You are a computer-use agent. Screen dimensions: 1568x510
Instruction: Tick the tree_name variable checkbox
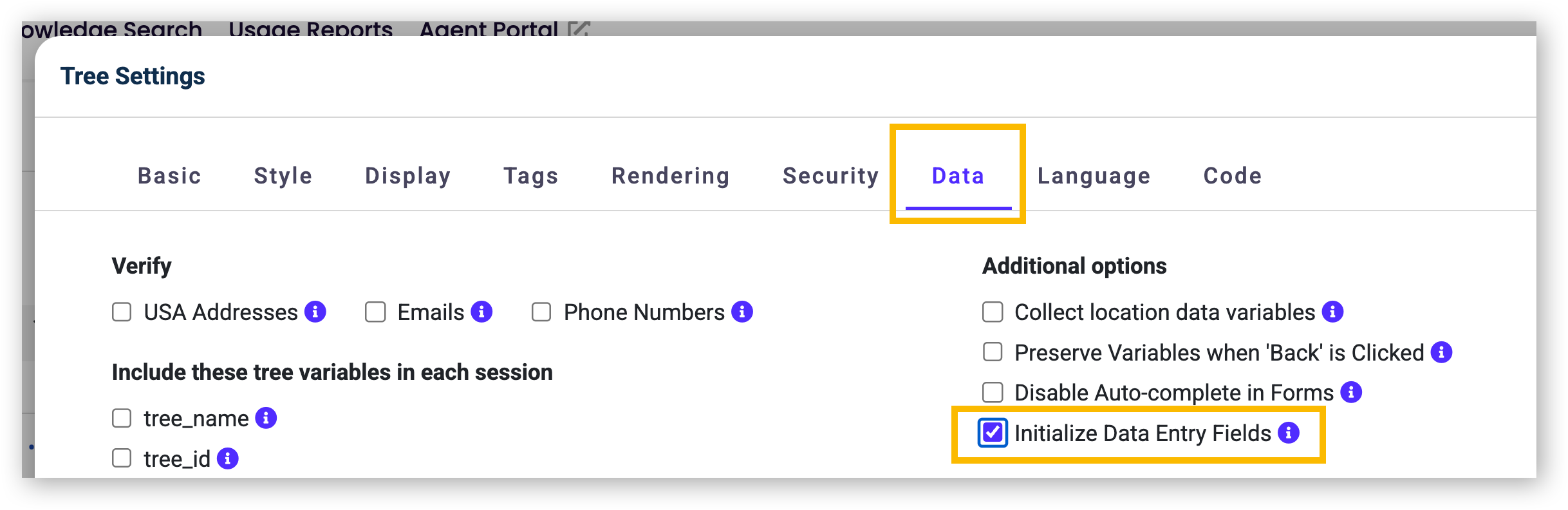coord(122,419)
